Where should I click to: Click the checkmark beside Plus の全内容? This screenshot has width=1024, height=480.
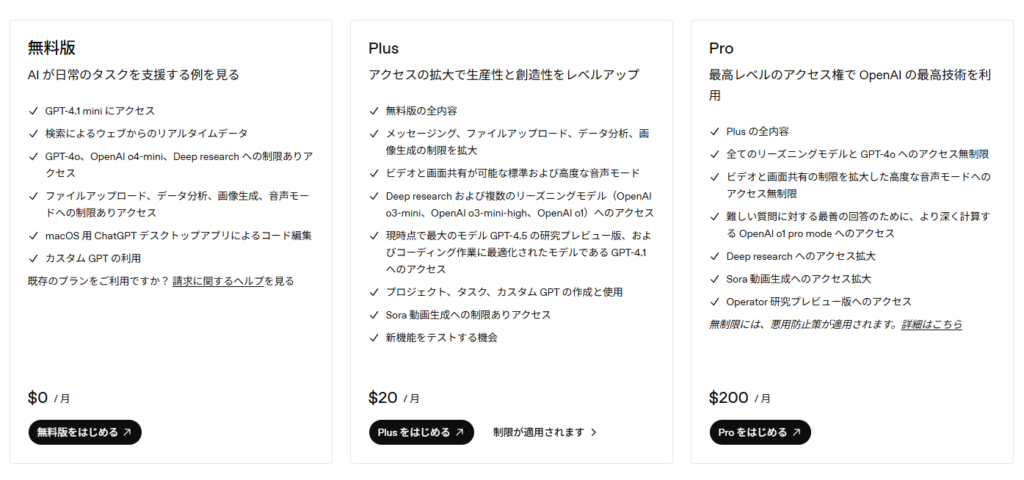(714, 131)
